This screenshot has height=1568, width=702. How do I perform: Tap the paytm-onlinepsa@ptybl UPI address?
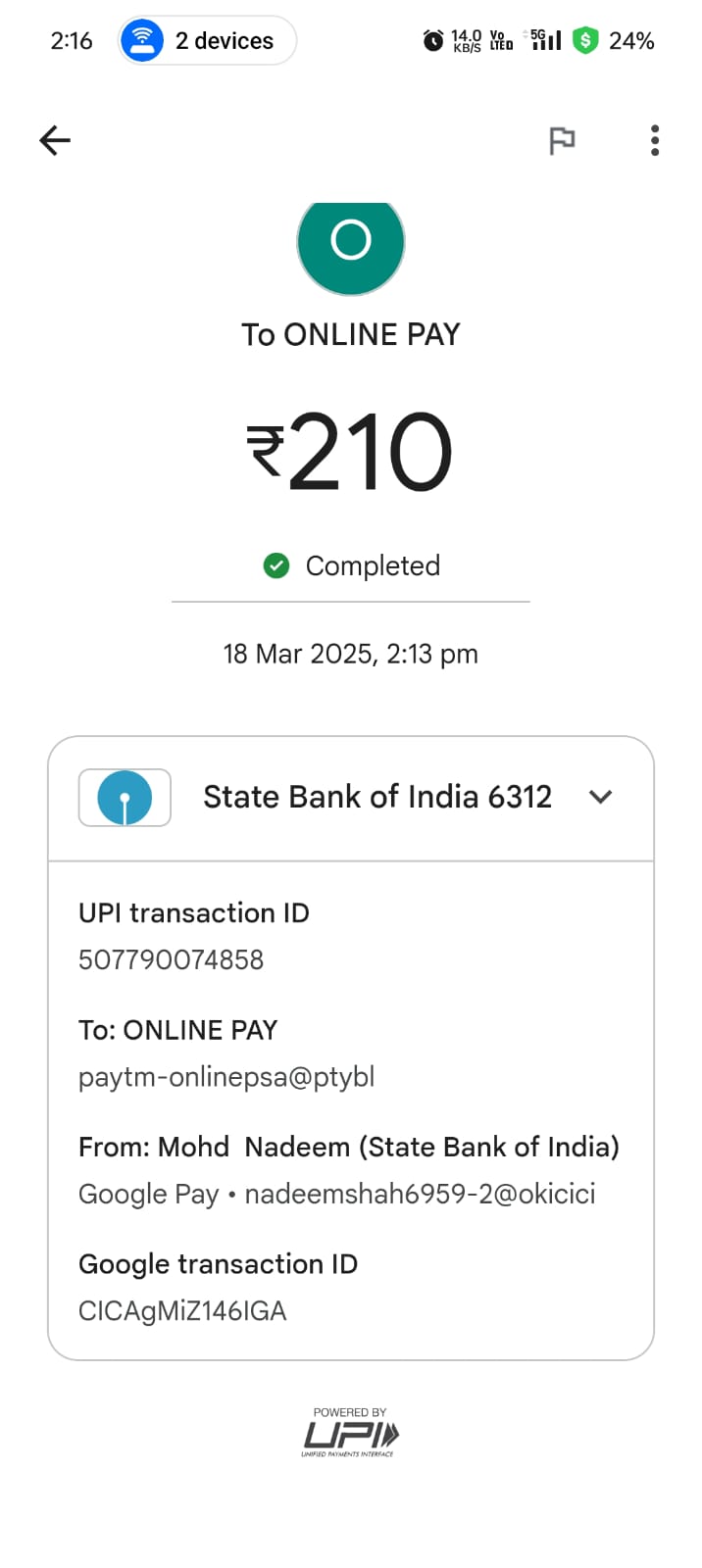(x=226, y=1077)
